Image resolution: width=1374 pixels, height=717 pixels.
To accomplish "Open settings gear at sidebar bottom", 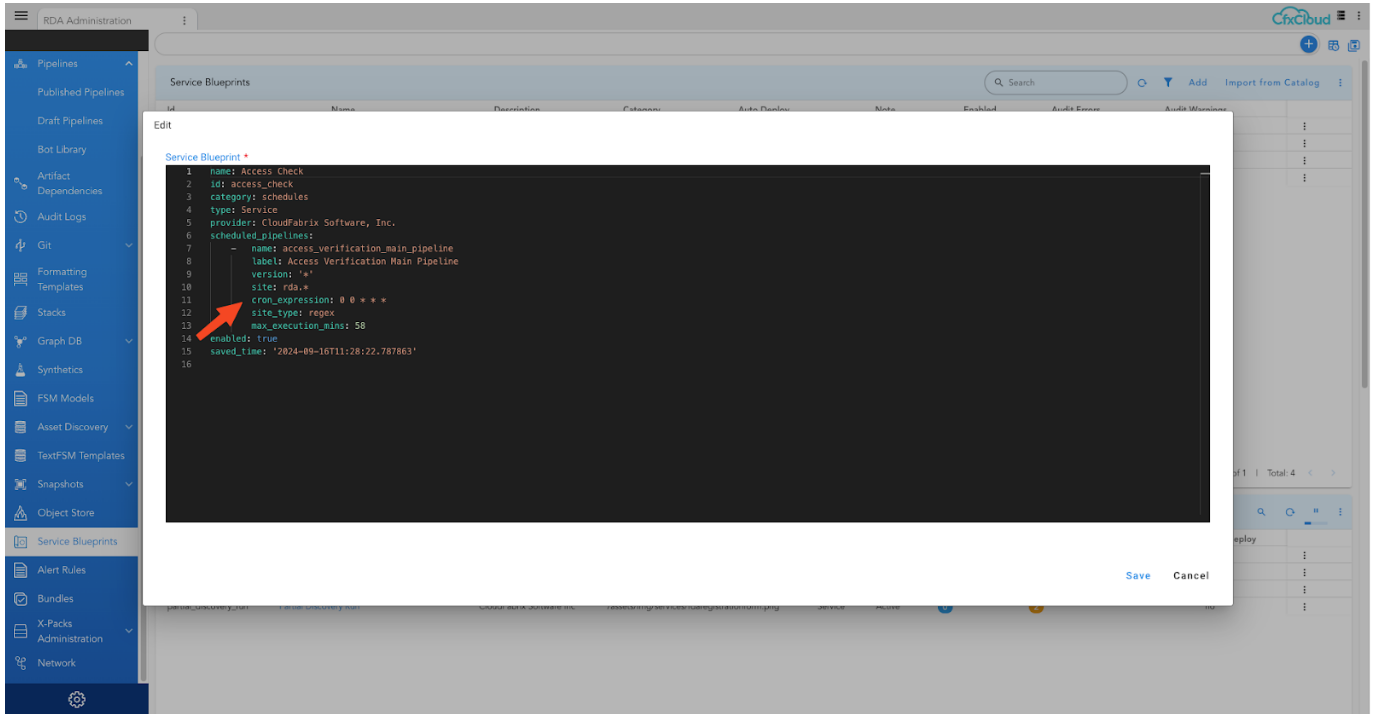I will coord(76,700).
